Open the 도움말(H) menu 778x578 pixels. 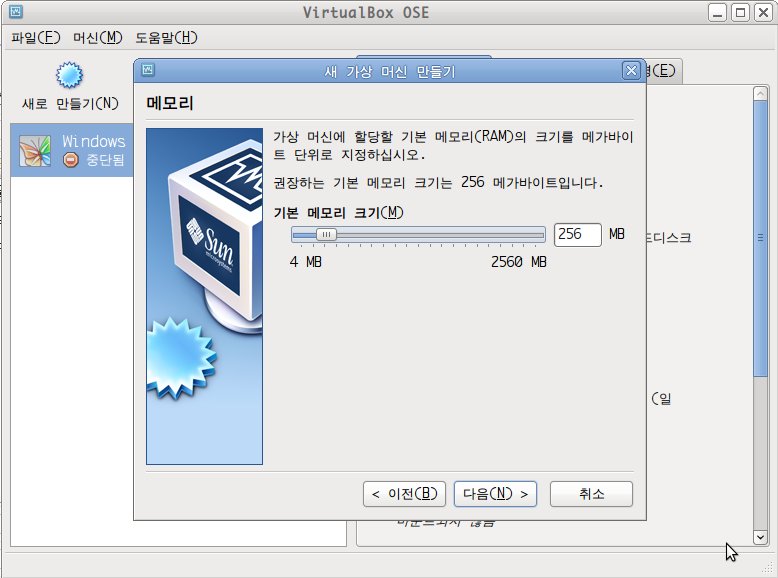[x=166, y=38]
